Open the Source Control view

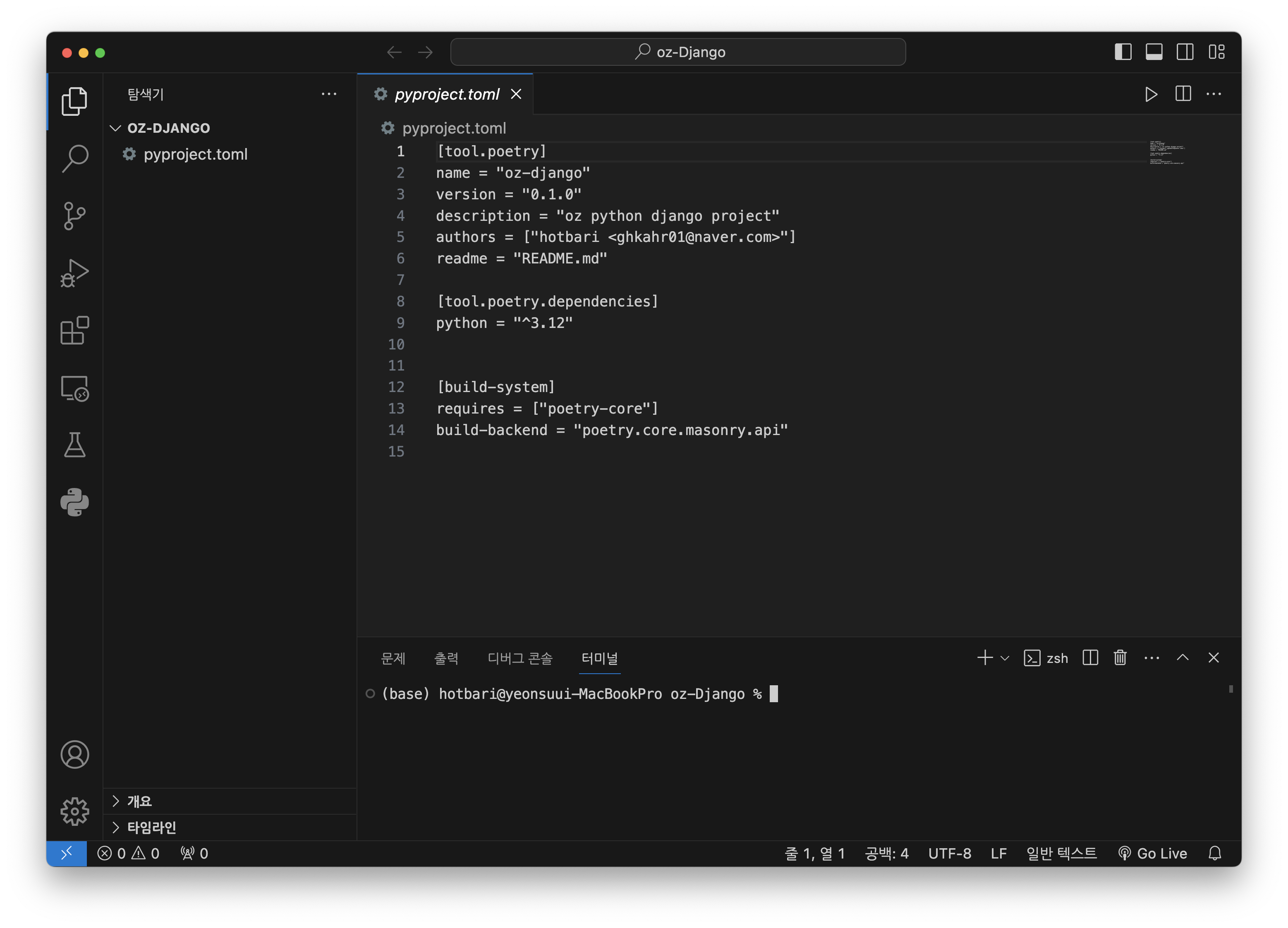point(74,216)
